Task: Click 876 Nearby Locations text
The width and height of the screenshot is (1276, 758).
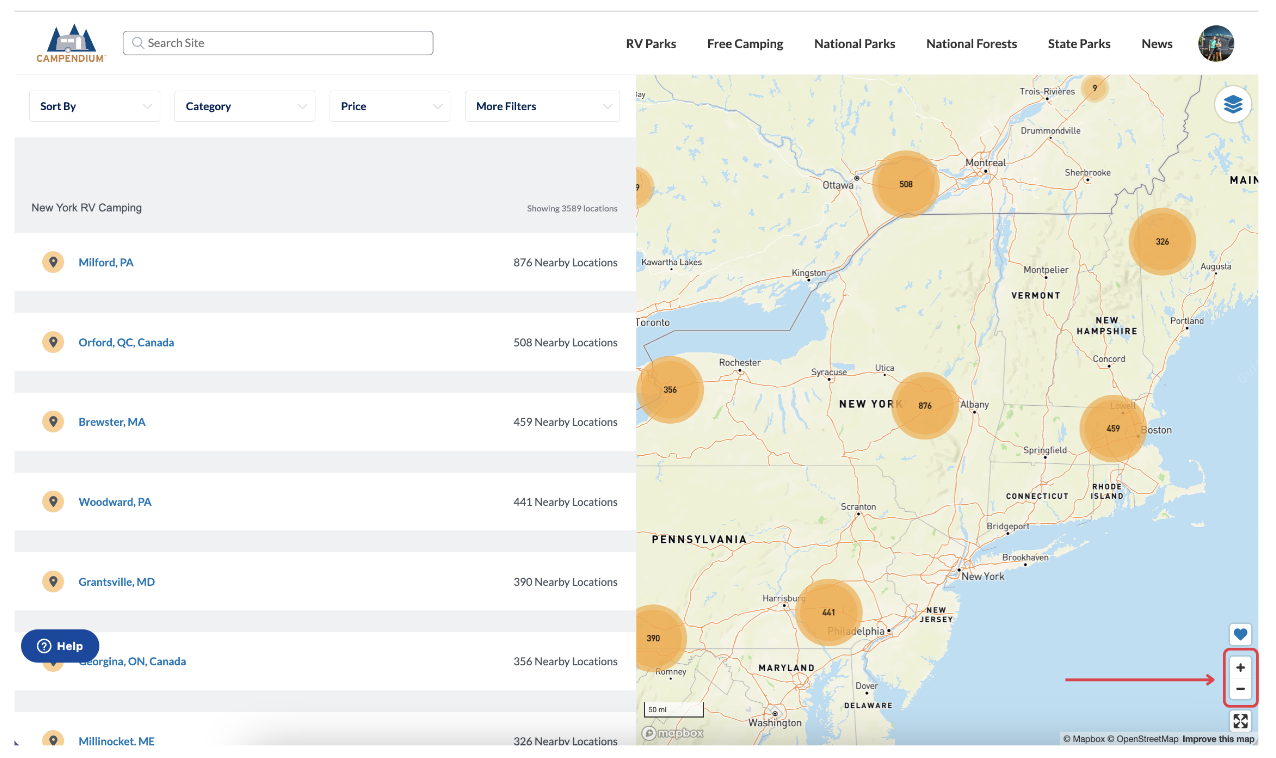Action: pos(565,263)
